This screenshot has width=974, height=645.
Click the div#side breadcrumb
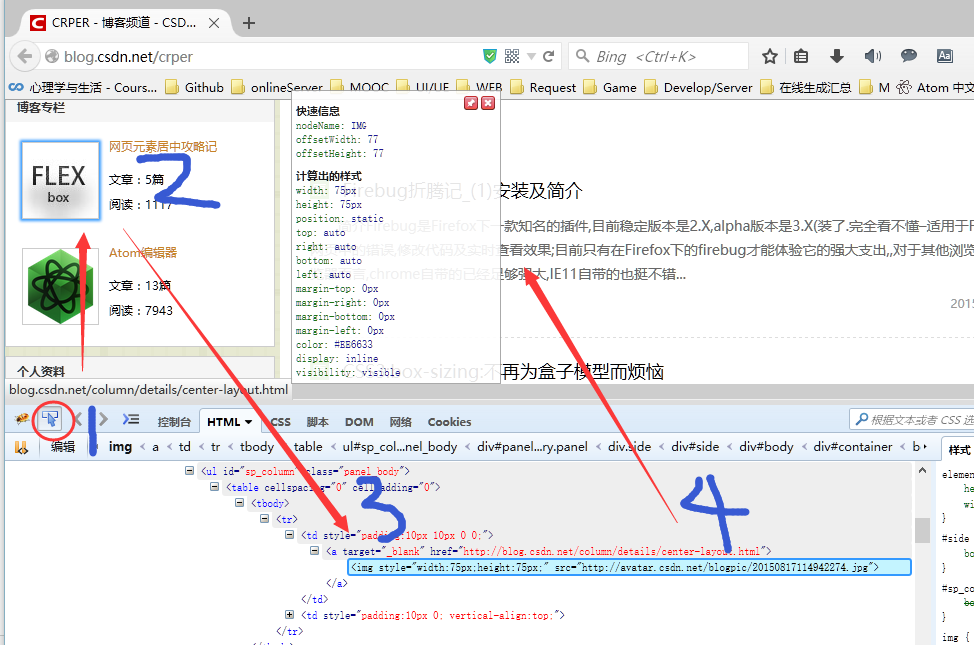695,447
